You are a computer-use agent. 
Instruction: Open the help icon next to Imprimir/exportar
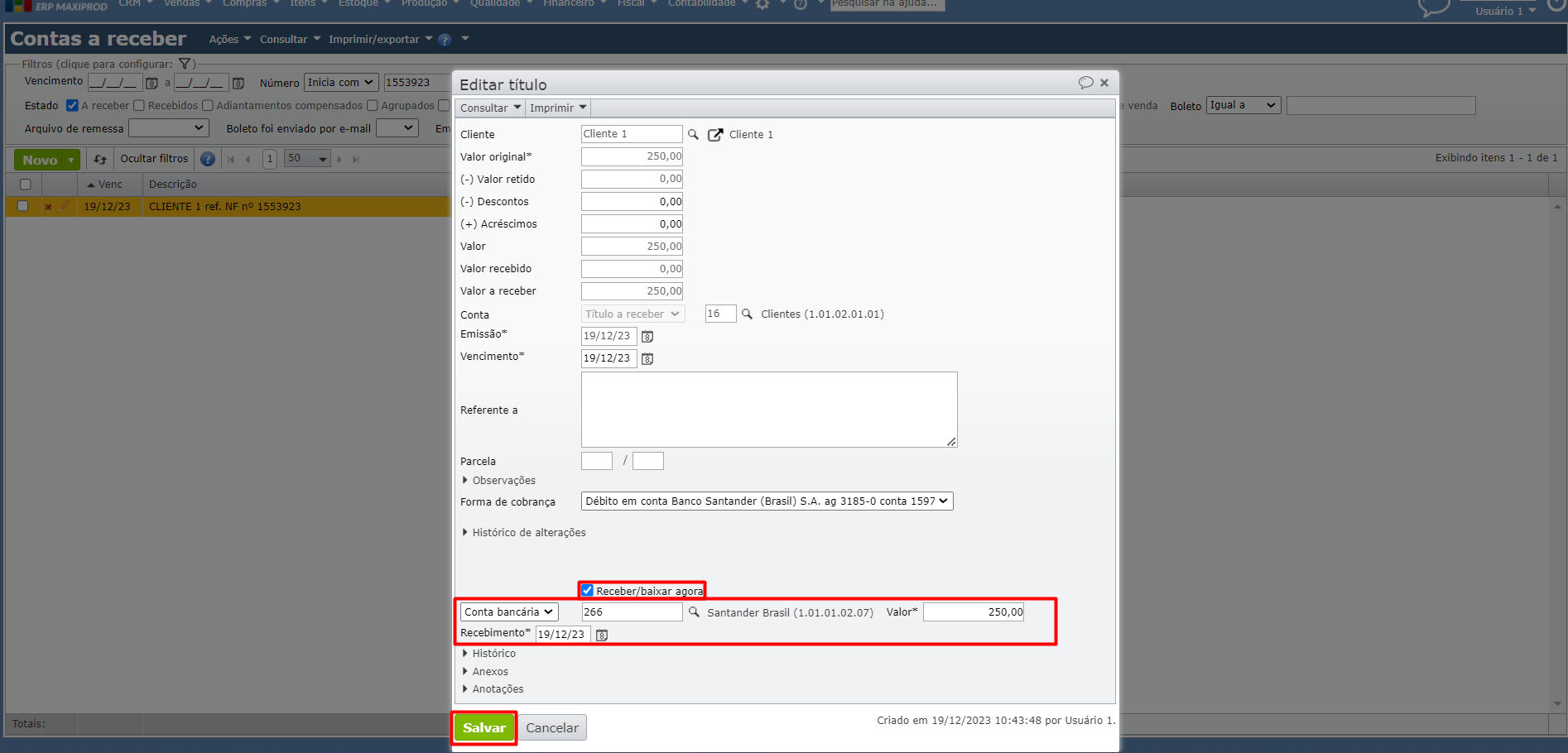445,40
